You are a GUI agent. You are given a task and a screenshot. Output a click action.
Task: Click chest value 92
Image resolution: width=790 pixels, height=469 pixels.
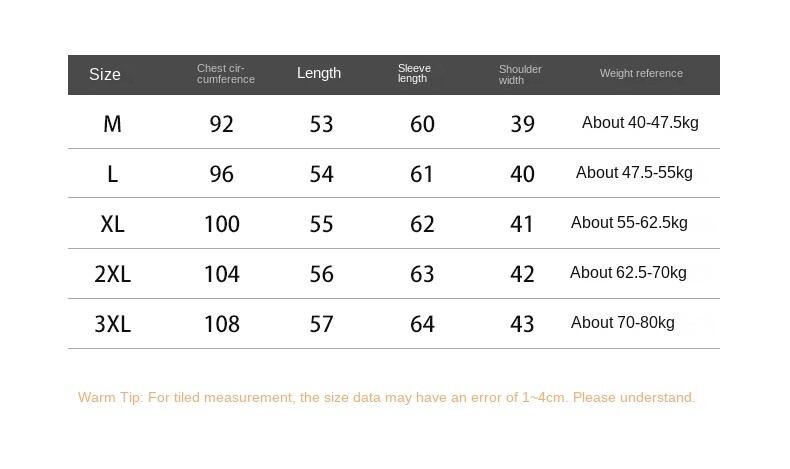point(222,124)
